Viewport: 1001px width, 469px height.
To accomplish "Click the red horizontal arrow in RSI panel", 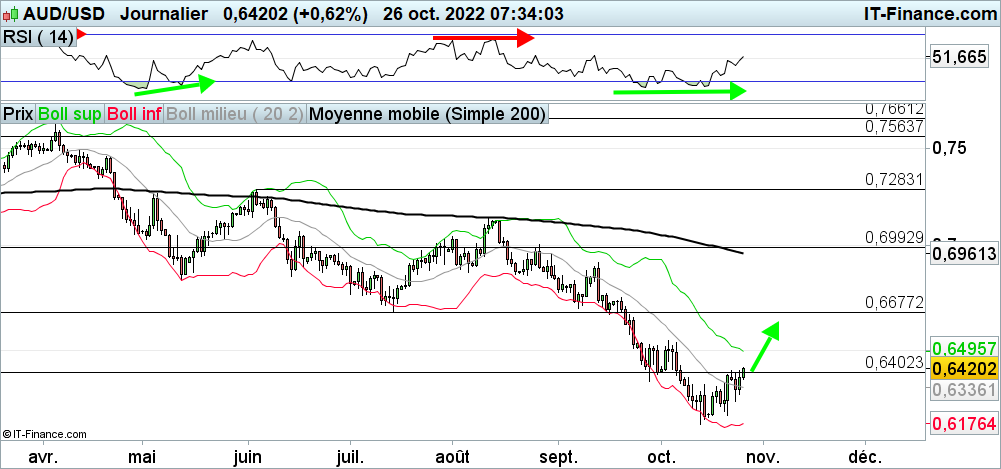I will (x=484, y=38).
